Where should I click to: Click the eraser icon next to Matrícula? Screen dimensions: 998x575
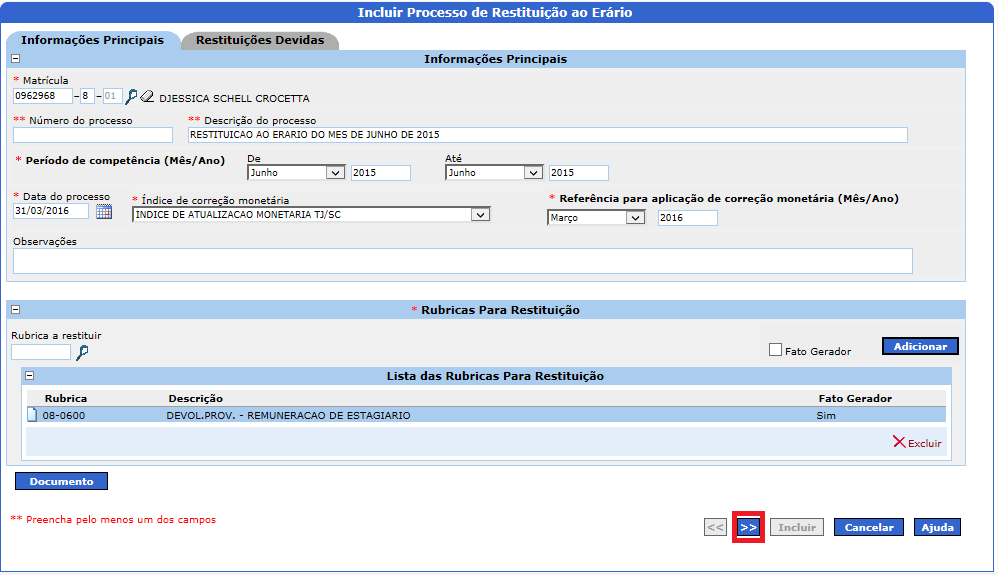pos(148,97)
